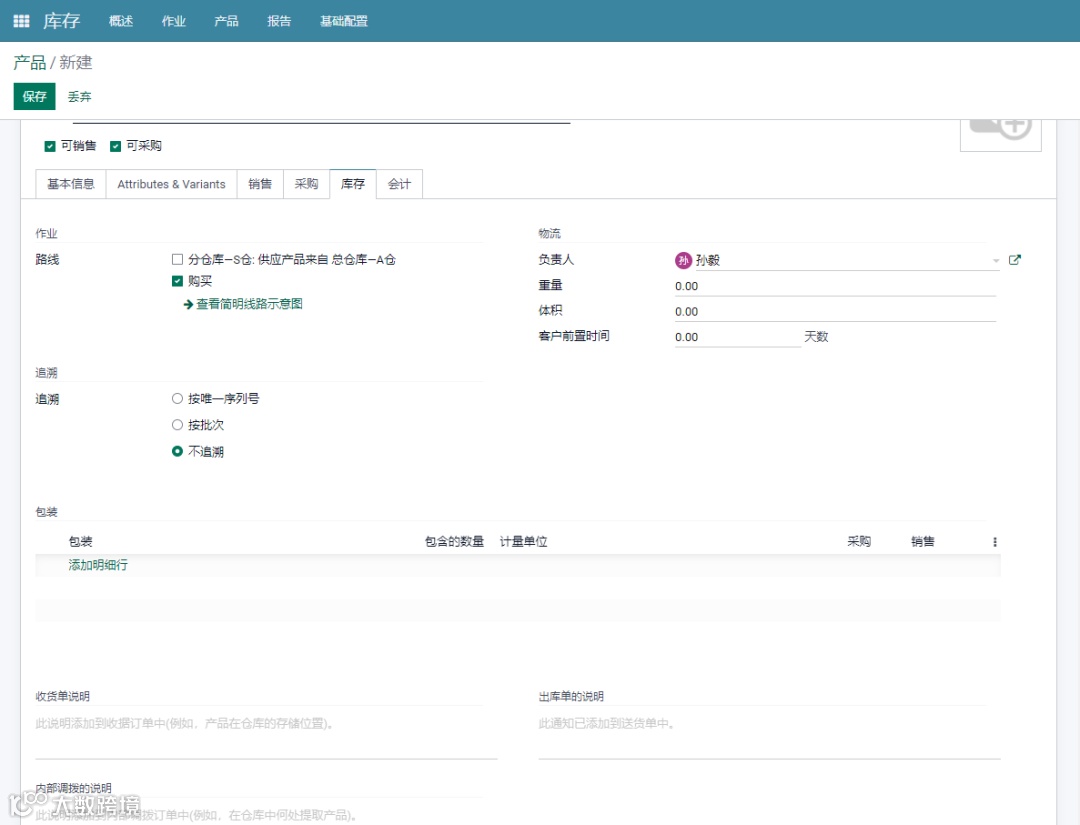Click the 物流 section heading
The image size is (1080, 825).
tap(550, 233)
